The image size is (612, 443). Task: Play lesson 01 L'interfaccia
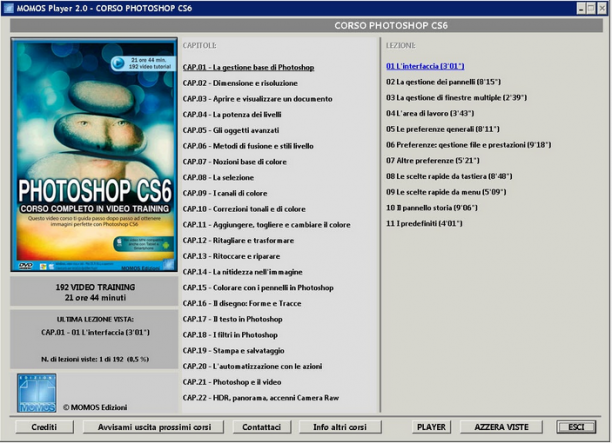pyautogui.click(x=425, y=66)
